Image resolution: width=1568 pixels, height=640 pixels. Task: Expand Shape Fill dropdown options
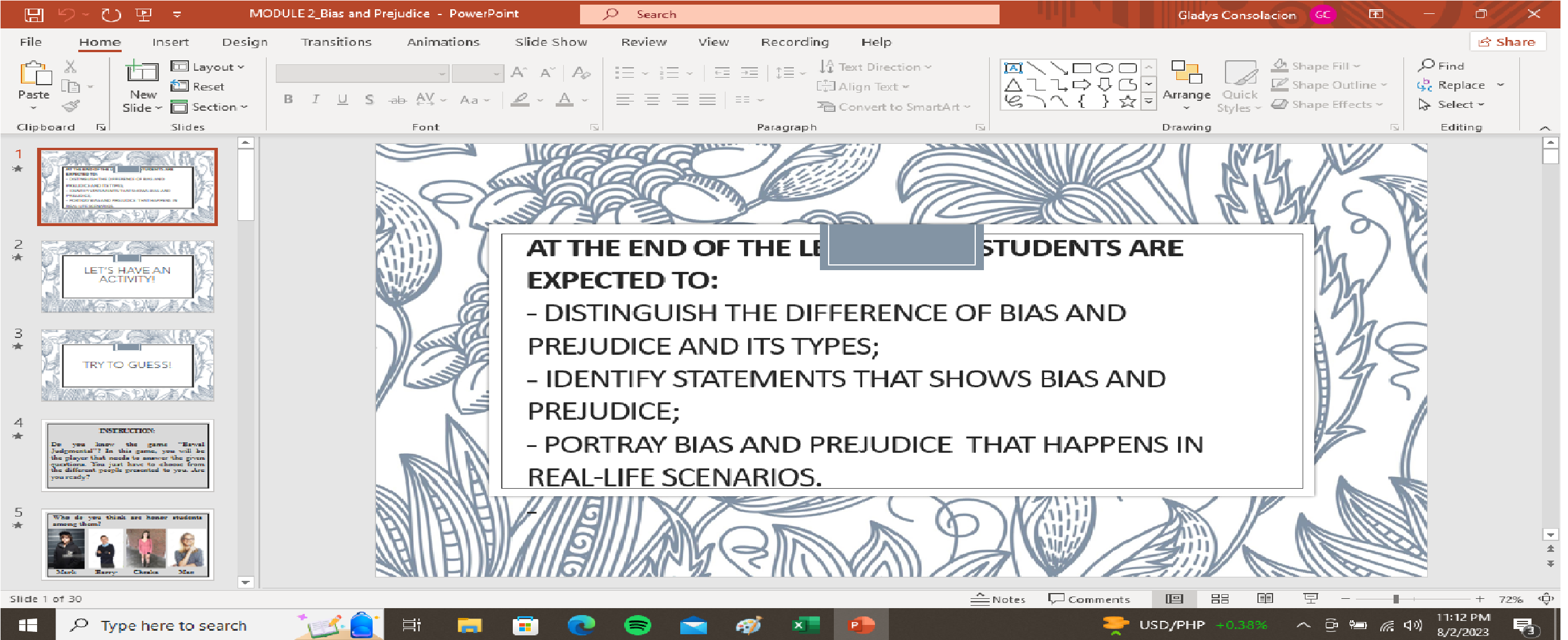[1356, 66]
